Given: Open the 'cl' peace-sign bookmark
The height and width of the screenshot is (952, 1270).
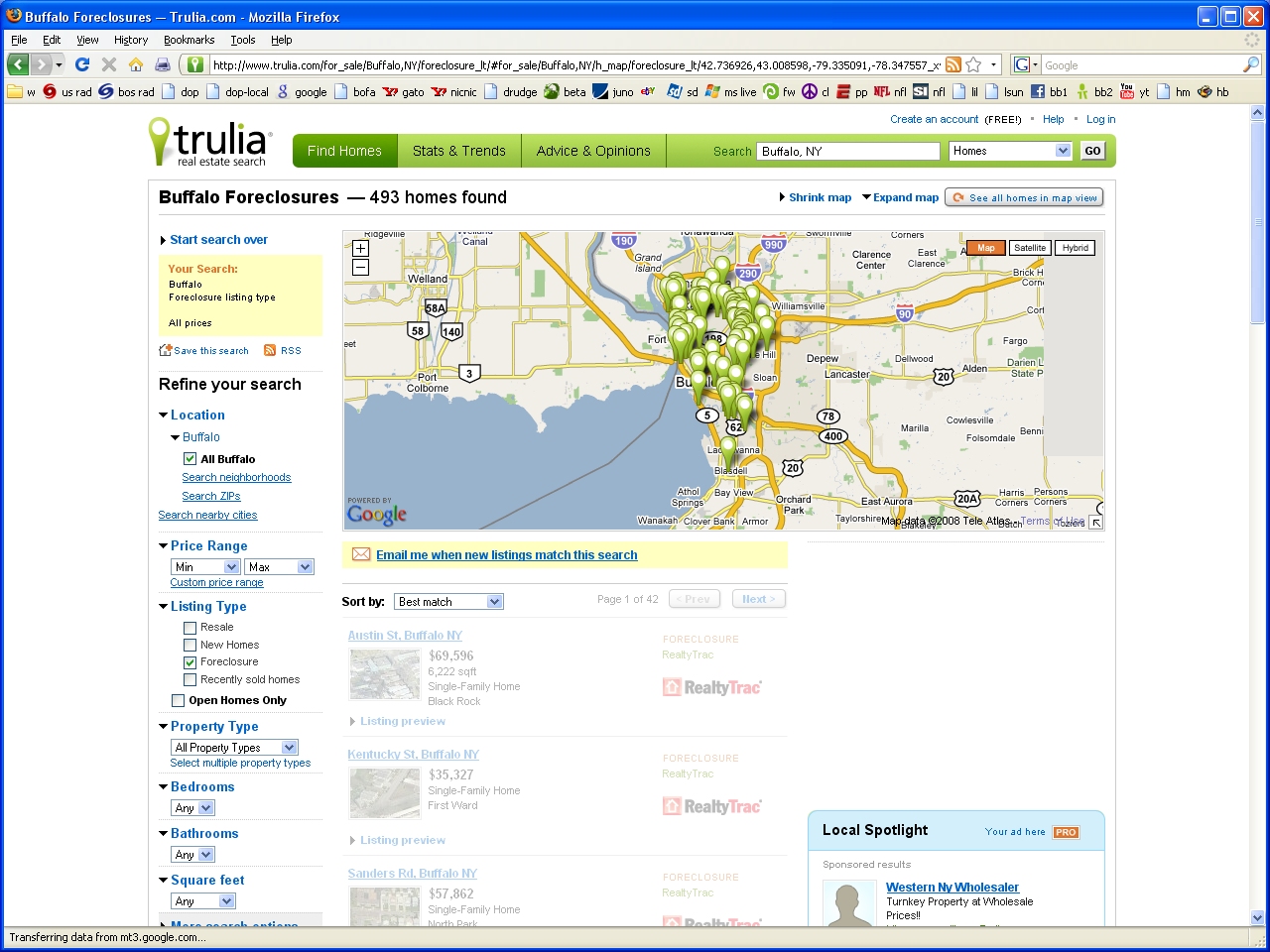Looking at the screenshot, I should (816, 91).
